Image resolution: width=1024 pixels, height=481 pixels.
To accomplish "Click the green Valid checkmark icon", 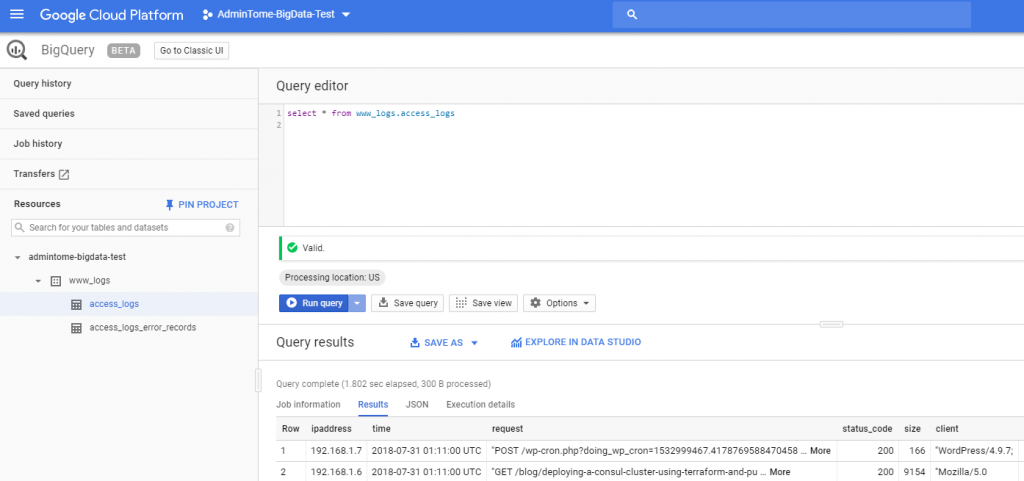I will coord(293,248).
